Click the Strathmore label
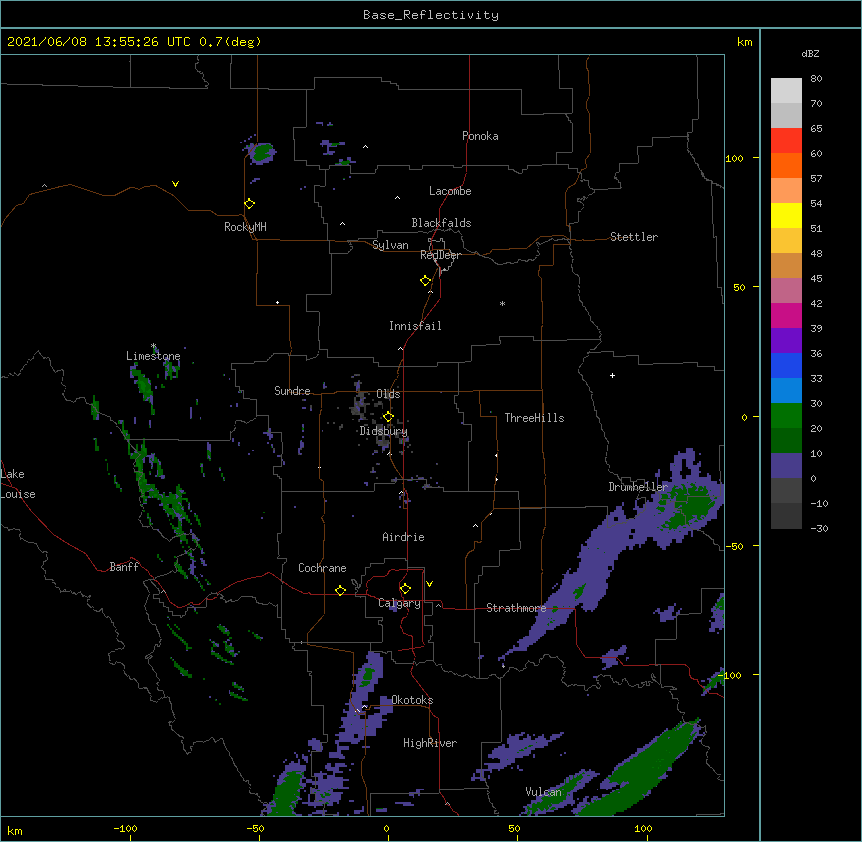Screen dimensions: 862x842 516,608
